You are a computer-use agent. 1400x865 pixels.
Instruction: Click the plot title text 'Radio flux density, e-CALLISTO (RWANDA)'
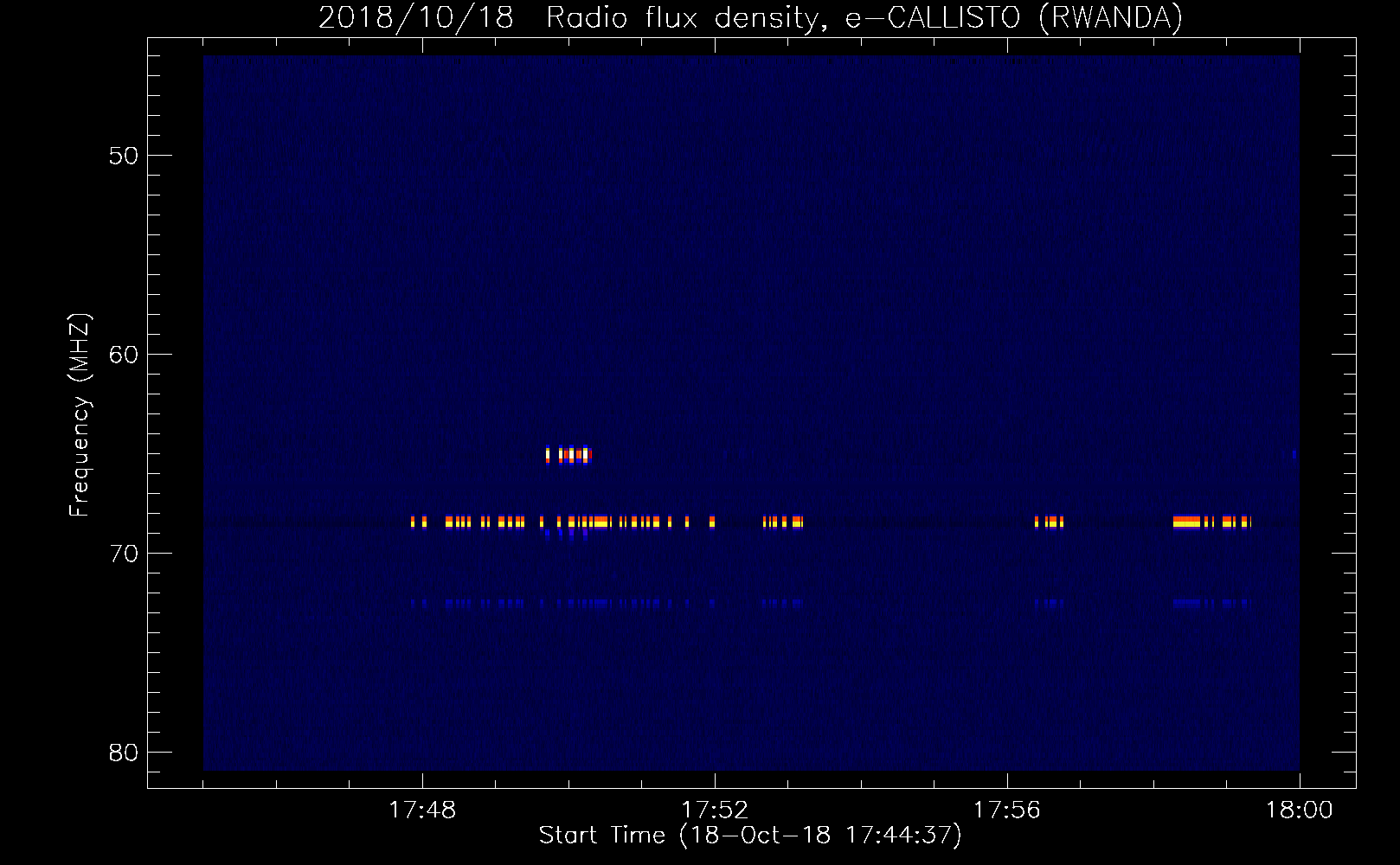pos(864,18)
